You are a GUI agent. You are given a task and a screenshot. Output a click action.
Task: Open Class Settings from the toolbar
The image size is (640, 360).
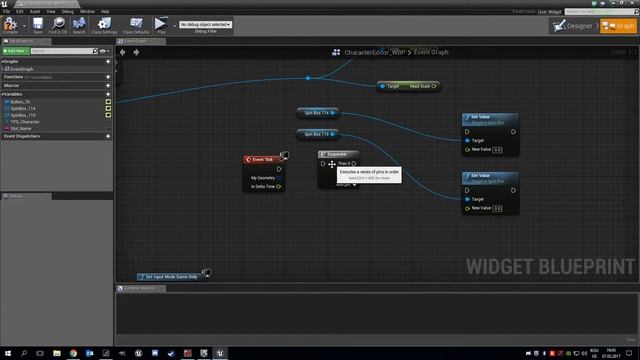[x=104, y=25]
